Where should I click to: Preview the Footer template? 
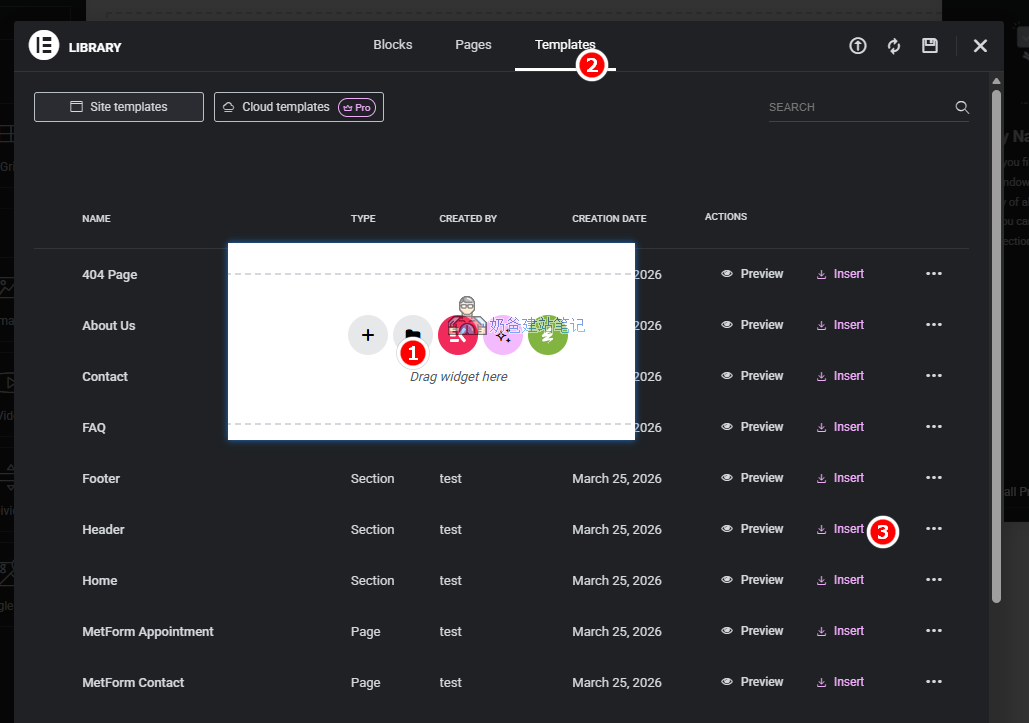click(752, 478)
